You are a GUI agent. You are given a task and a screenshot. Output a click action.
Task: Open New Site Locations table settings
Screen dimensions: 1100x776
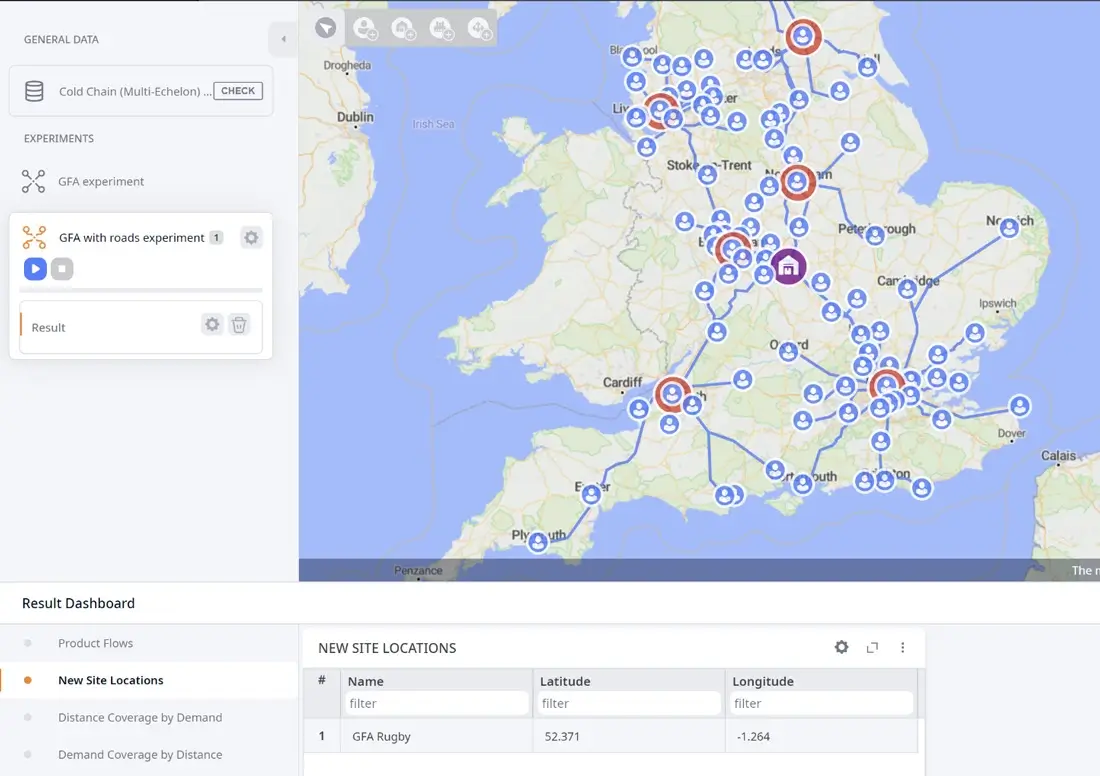pos(841,648)
